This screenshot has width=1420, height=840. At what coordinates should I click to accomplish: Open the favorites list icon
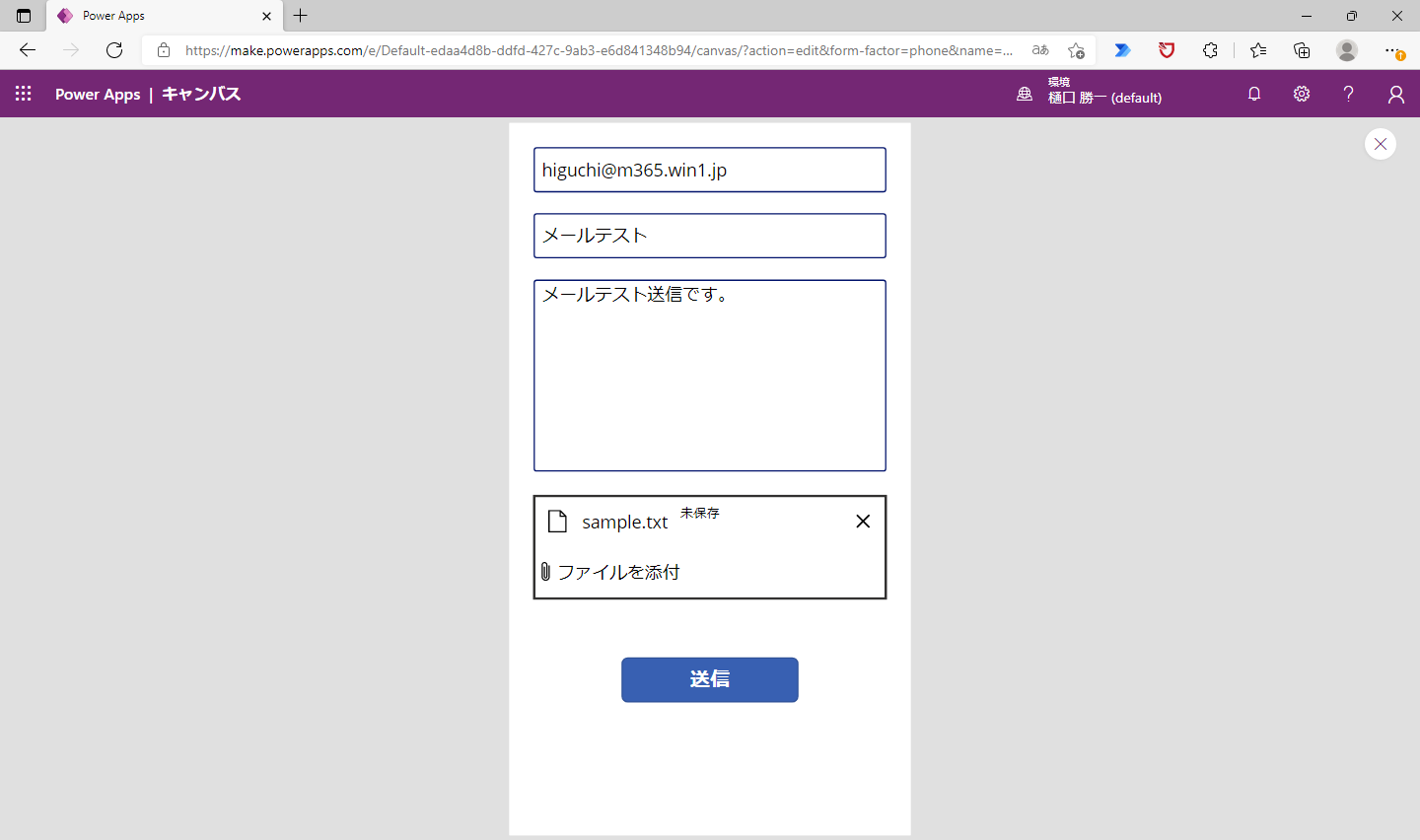point(1258,50)
